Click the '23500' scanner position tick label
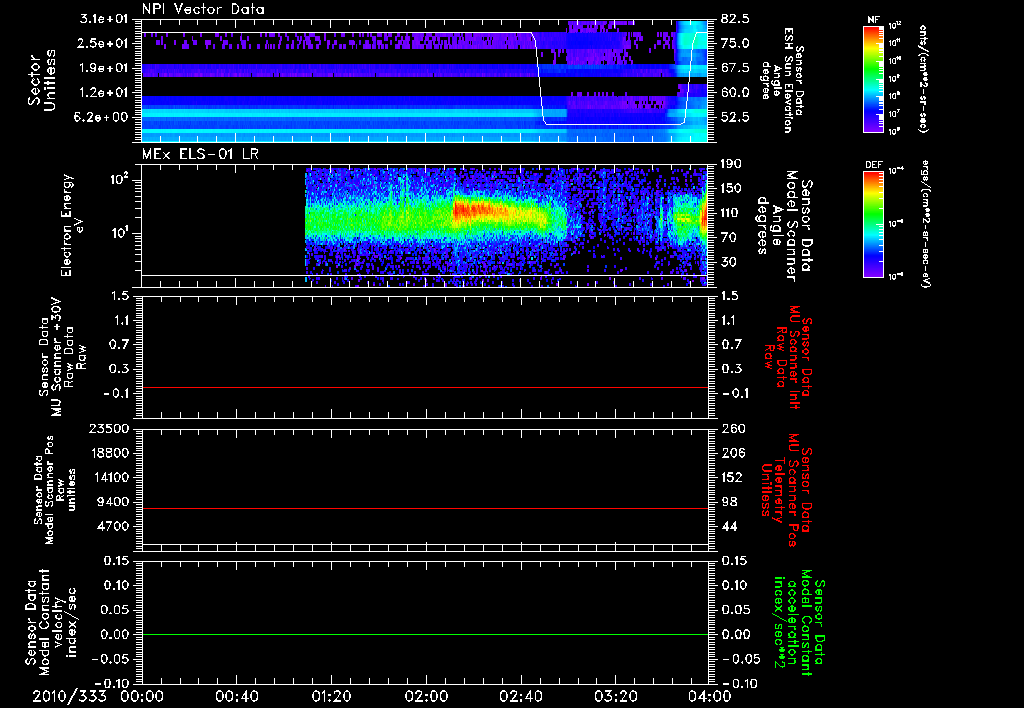Image resolution: width=1024 pixels, height=708 pixels. pyautogui.click(x=108, y=428)
